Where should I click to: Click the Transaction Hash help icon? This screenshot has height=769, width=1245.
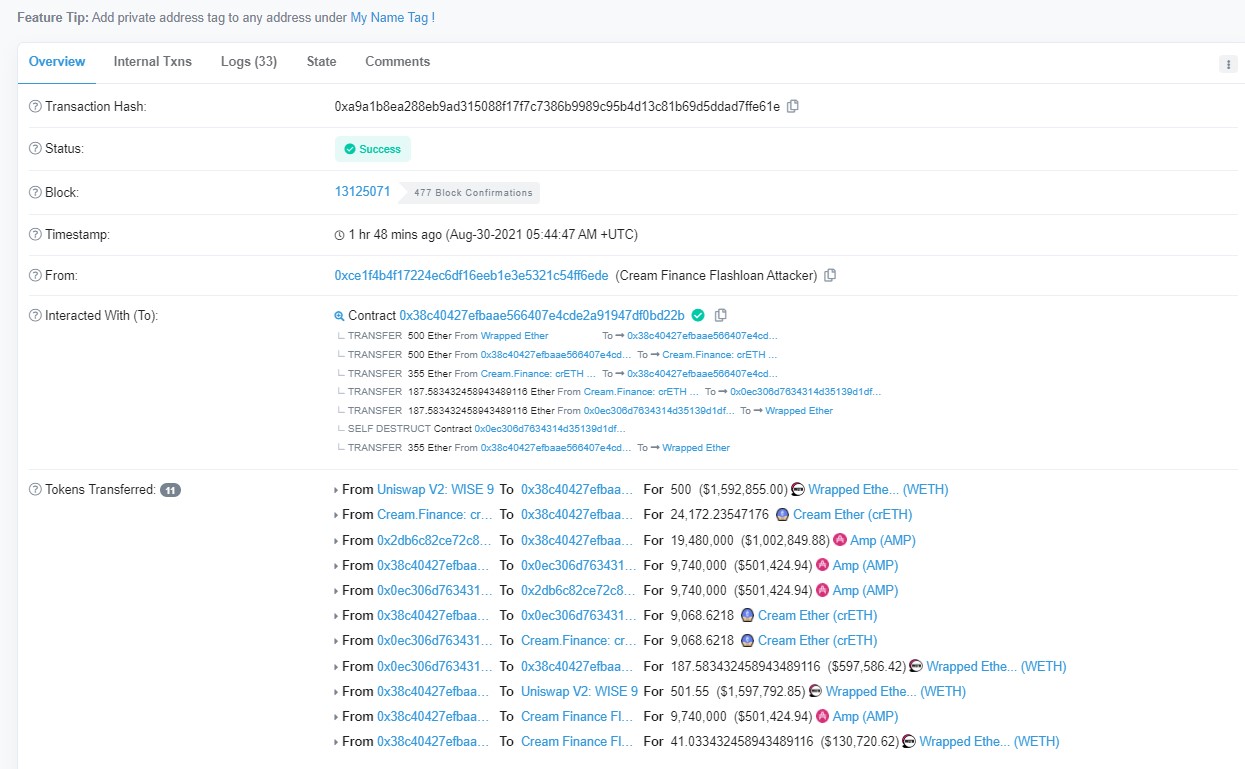tap(35, 106)
